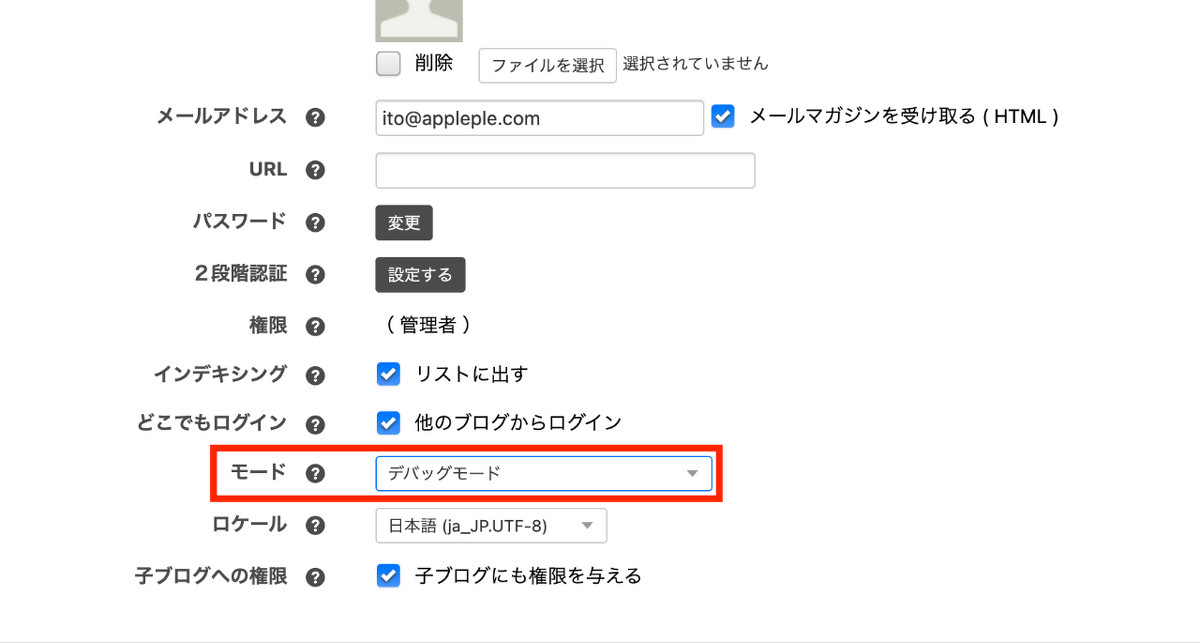Click the 変更 password button
1200x643 pixels.
coord(404,222)
